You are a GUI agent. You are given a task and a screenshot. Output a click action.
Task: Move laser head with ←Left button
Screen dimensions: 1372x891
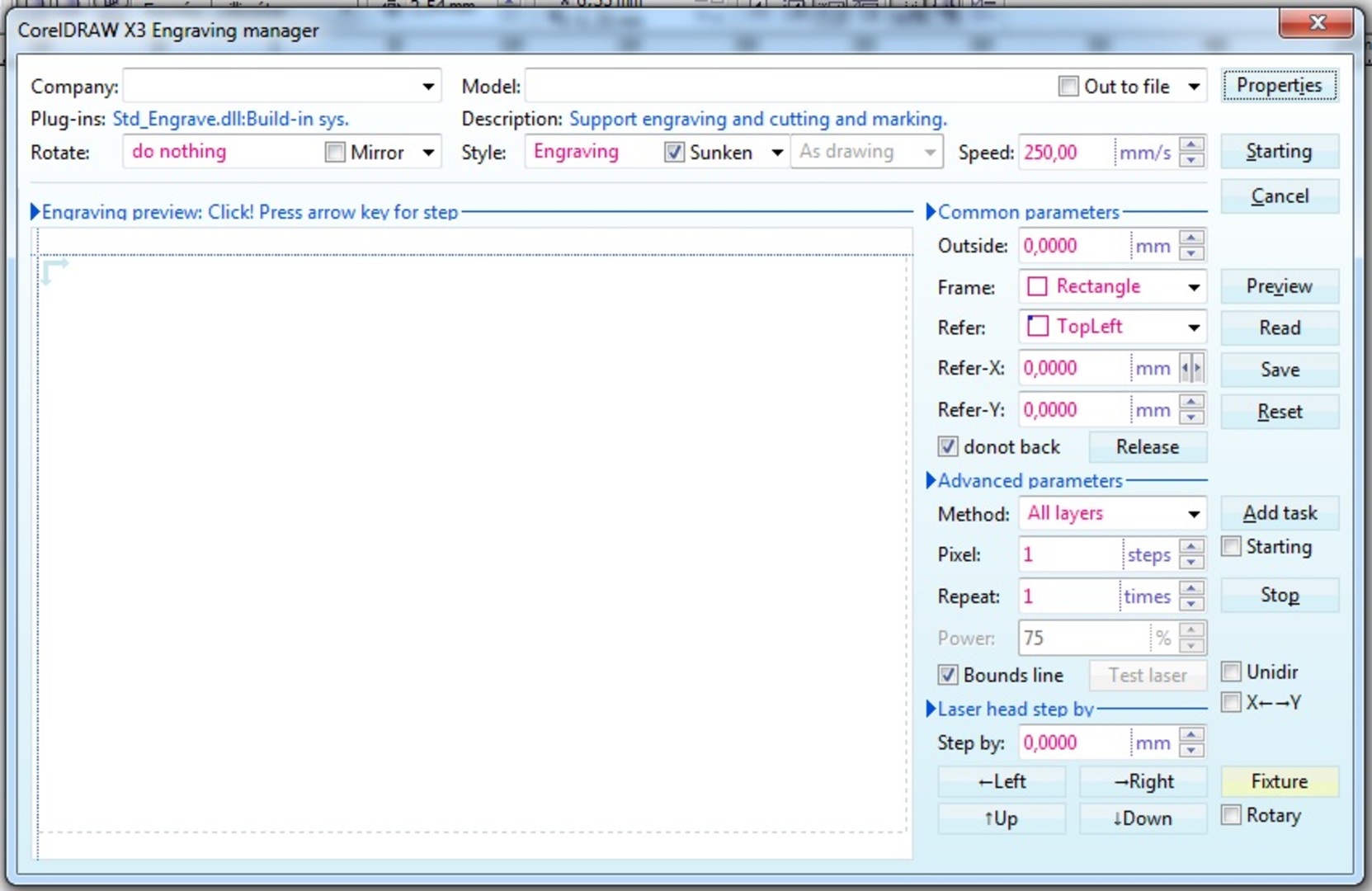click(1002, 781)
